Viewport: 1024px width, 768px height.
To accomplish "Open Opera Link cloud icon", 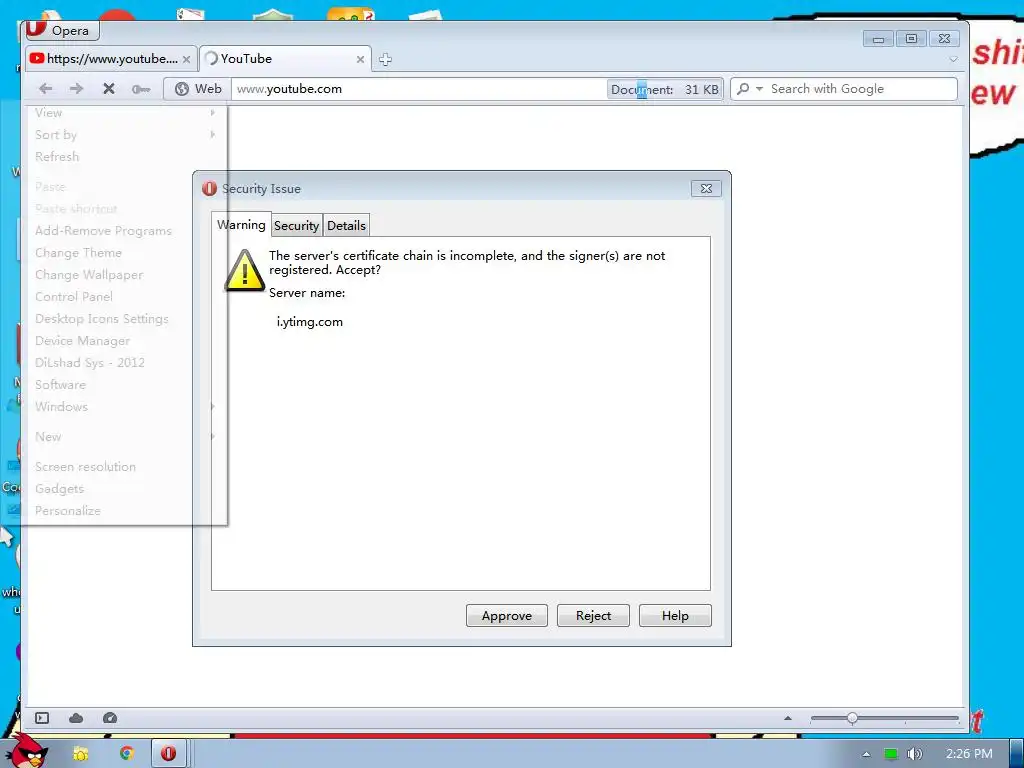I will 76,718.
